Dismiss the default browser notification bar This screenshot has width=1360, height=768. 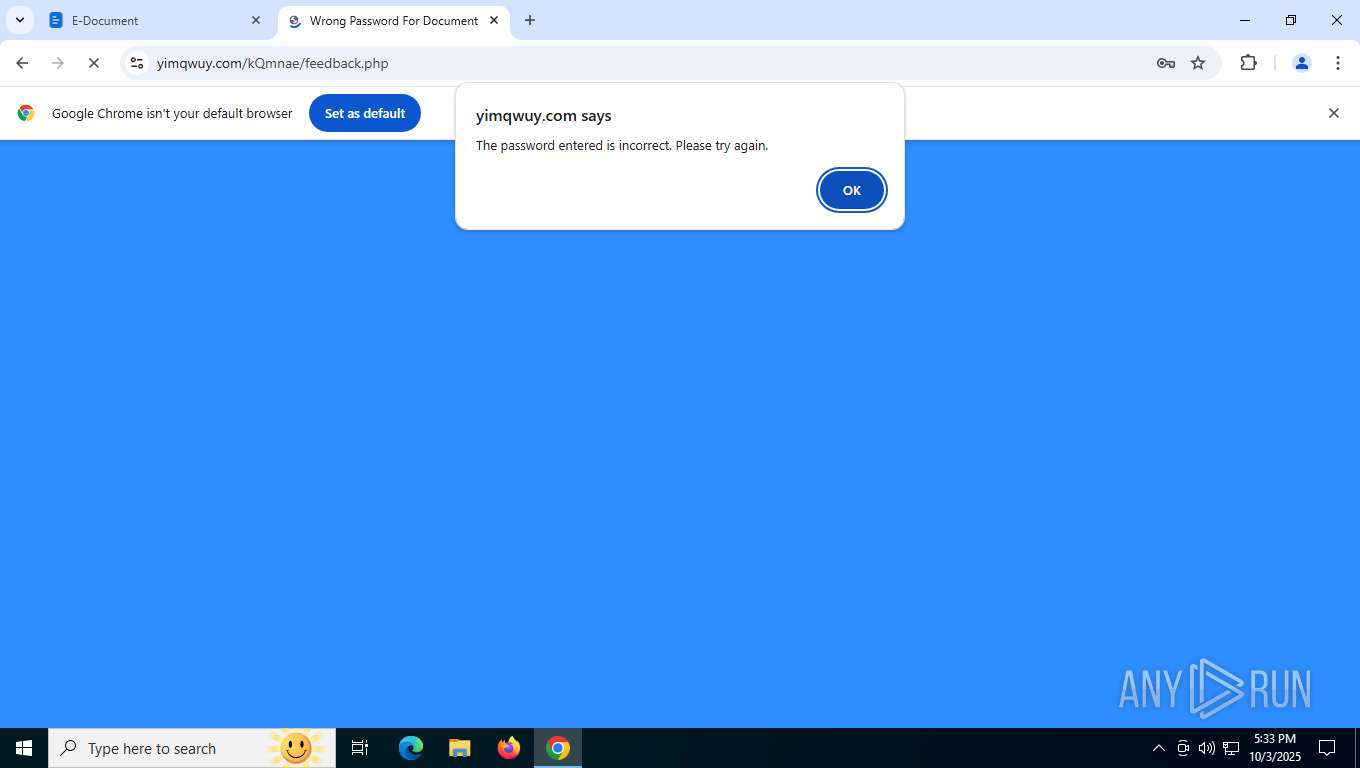pyautogui.click(x=1333, y=113)
